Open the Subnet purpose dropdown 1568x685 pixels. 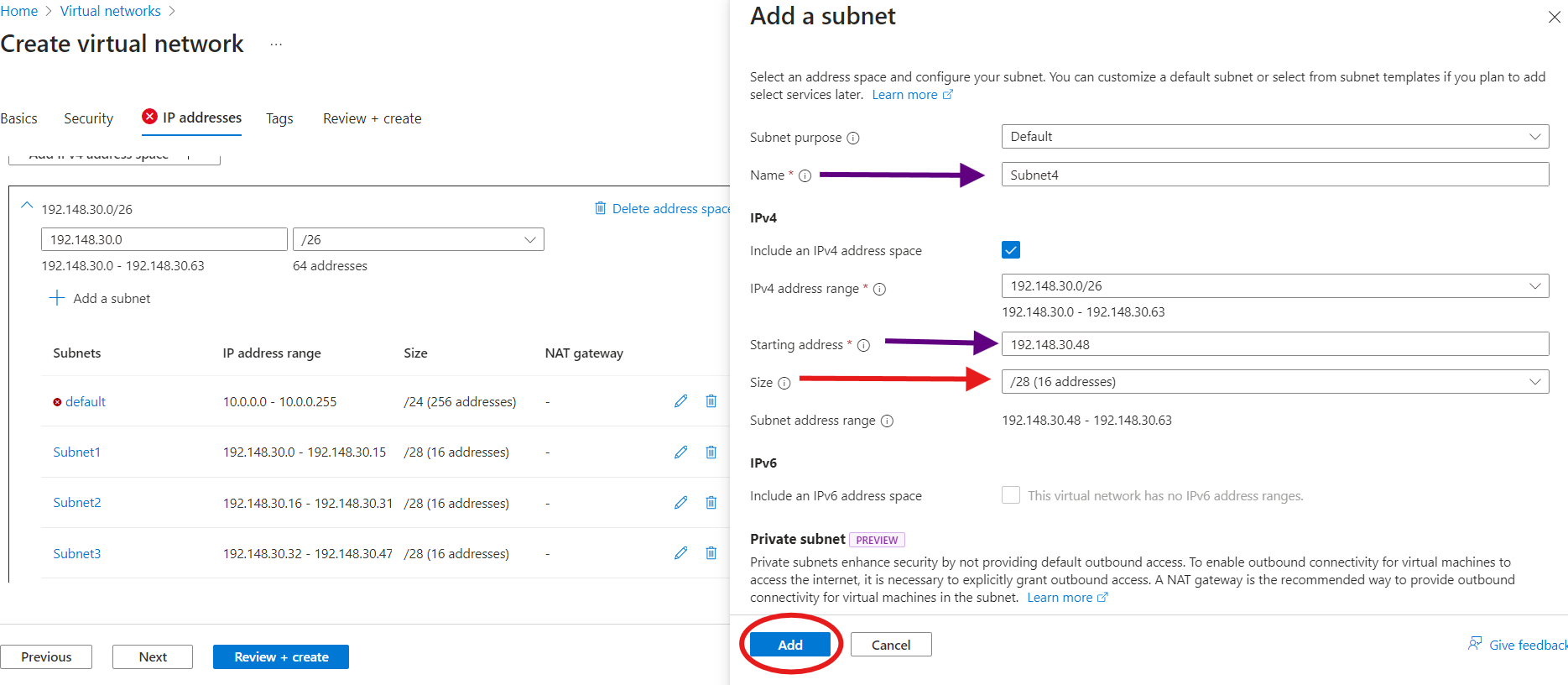point(1274,137)
